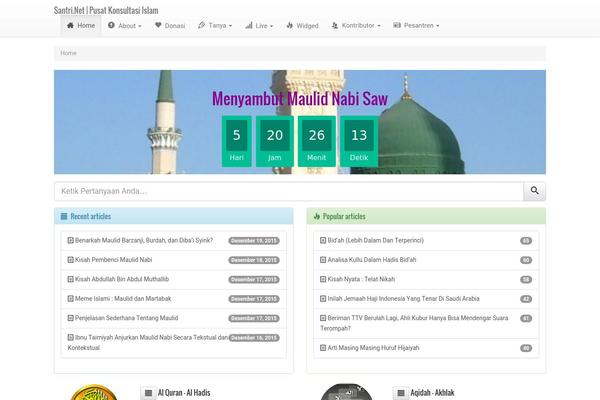Click the Menyambut Maulid Nabi Saw banner title

click(300, 99)
